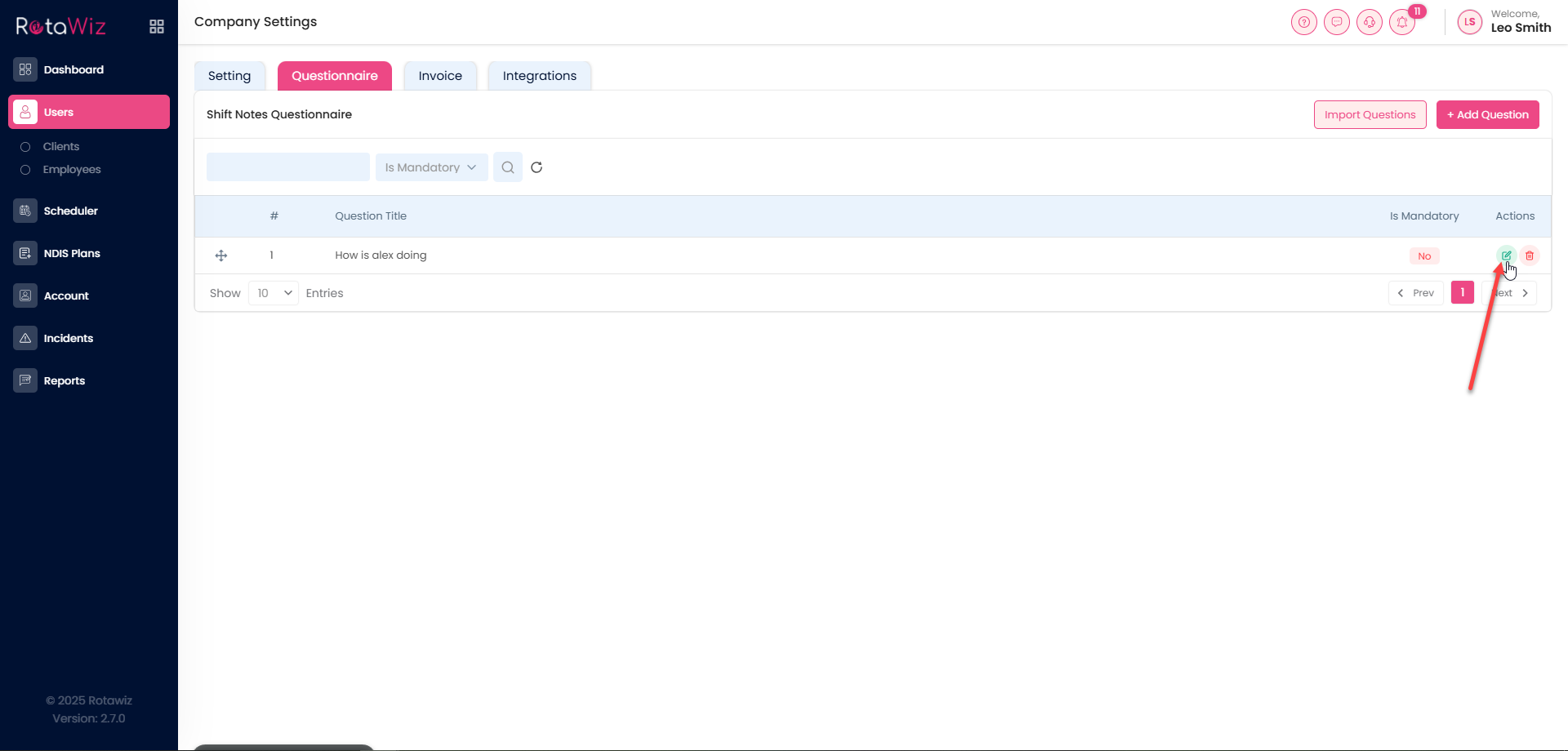
Task: Click the drag handle on row 1
Action: pyautogui.click(x=221, y=256)
